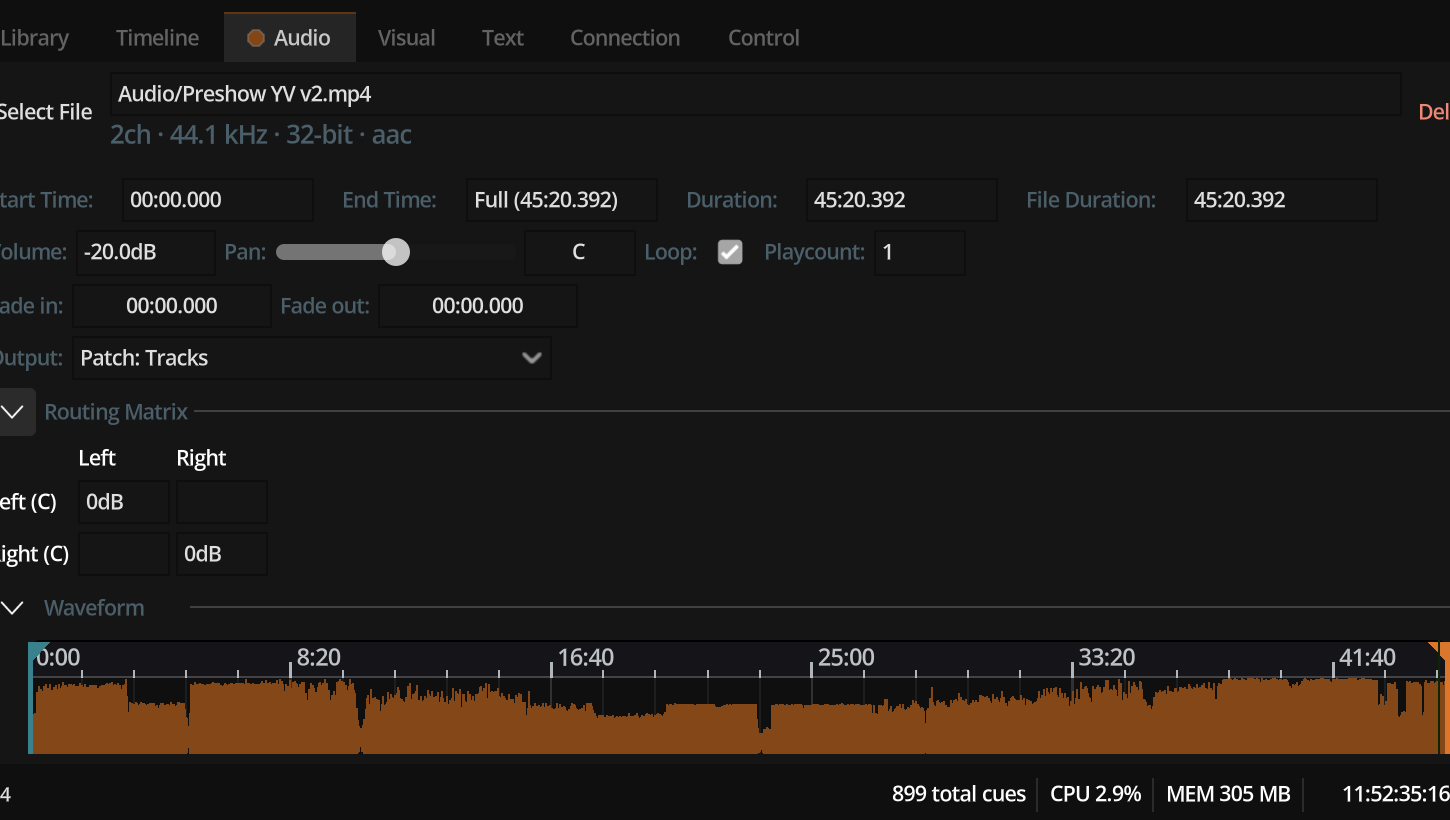Viewport: 1450px width, 820px height.
Task: Edit the End Time field
Action: coord(562,200)
